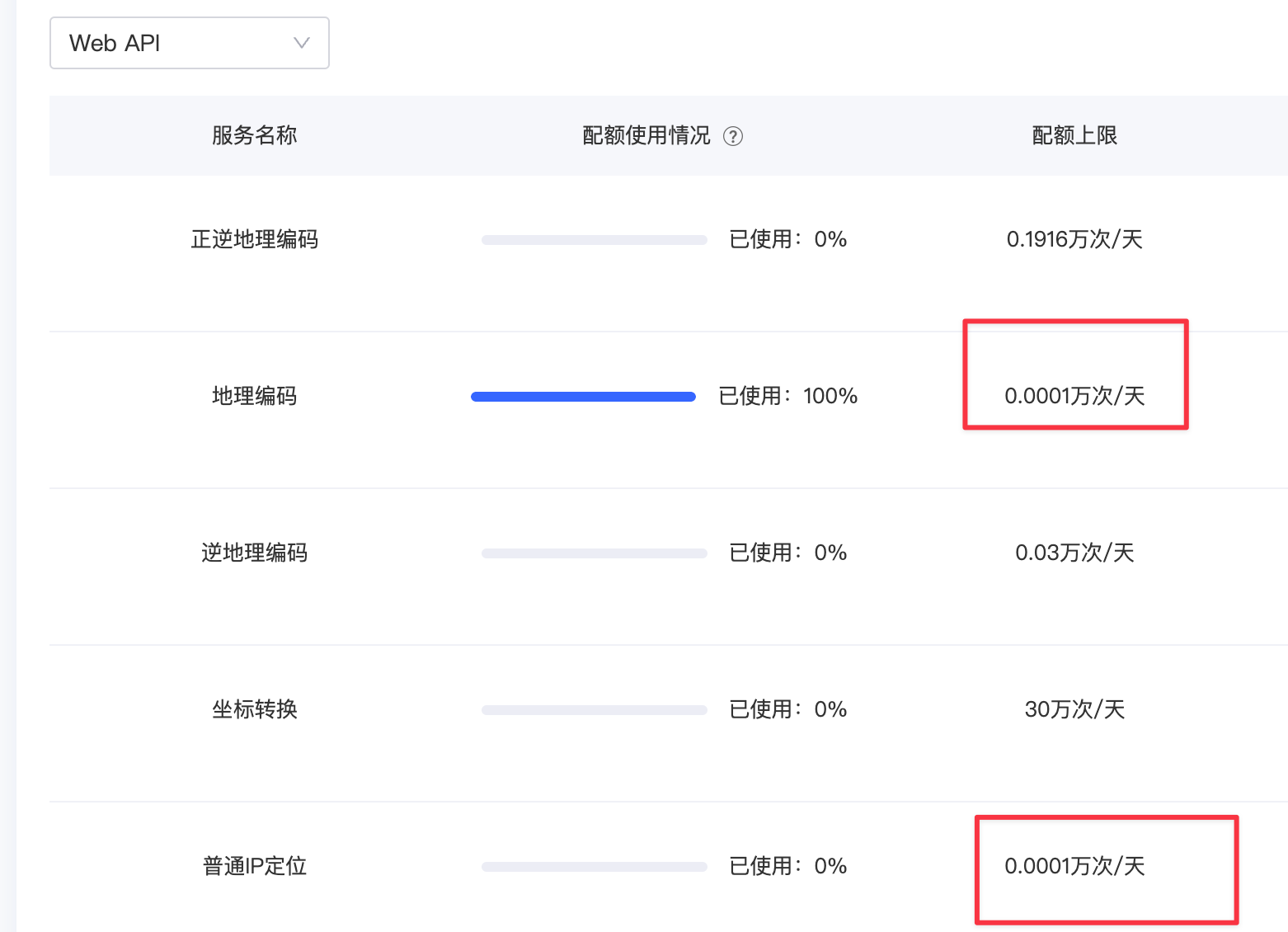The width and height of the screenshot is (1288, 932).
Task: Click the 普通IP定位 usage progress bar
Action: 595,867
